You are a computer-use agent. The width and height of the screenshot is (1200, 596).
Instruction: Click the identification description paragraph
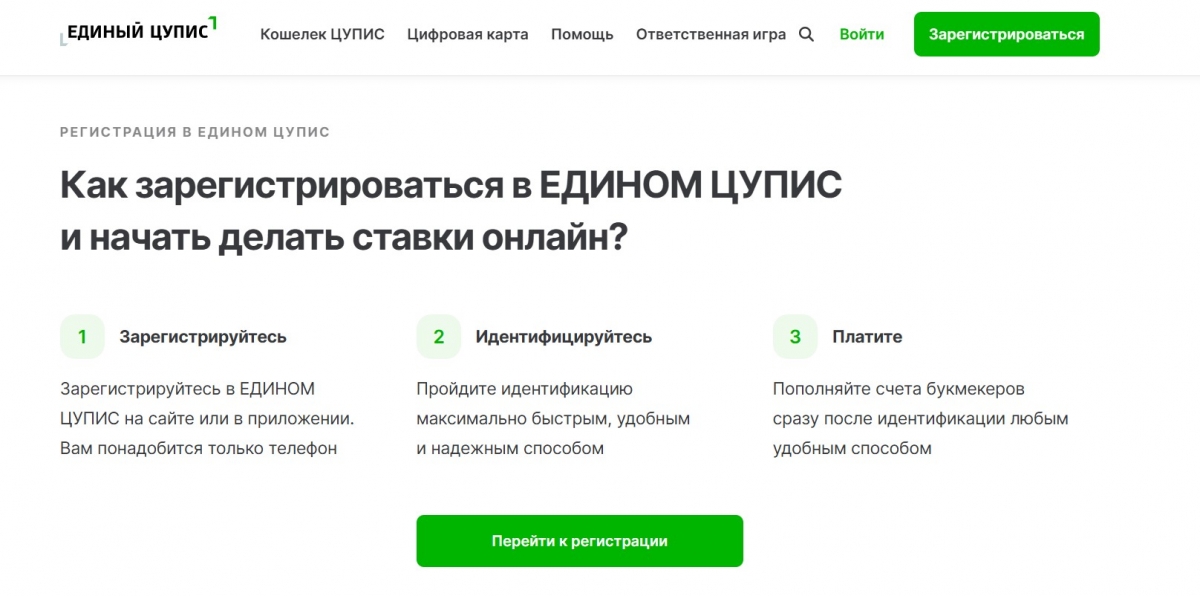coord(553,419)
